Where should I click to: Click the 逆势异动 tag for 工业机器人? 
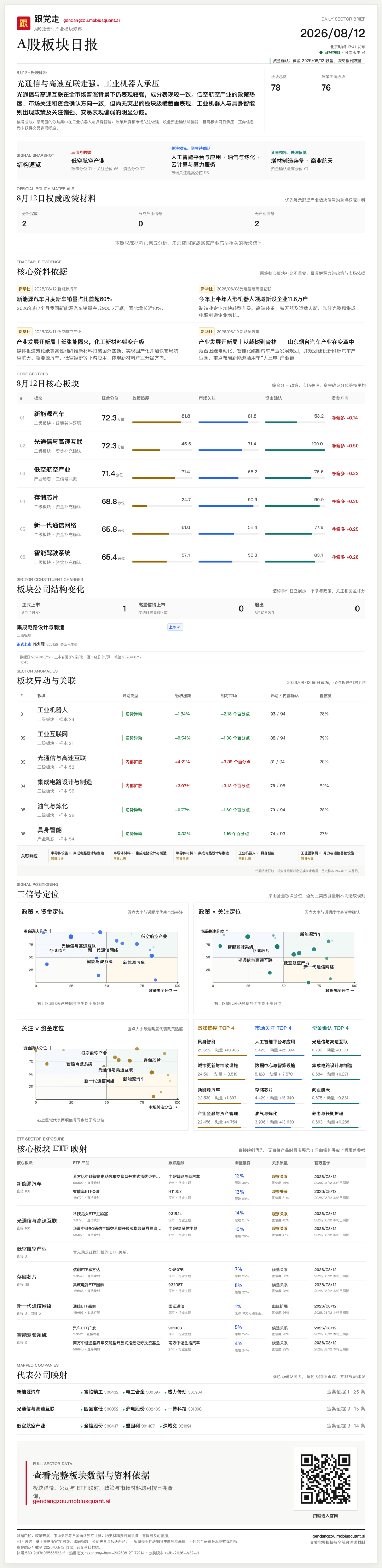133,714
